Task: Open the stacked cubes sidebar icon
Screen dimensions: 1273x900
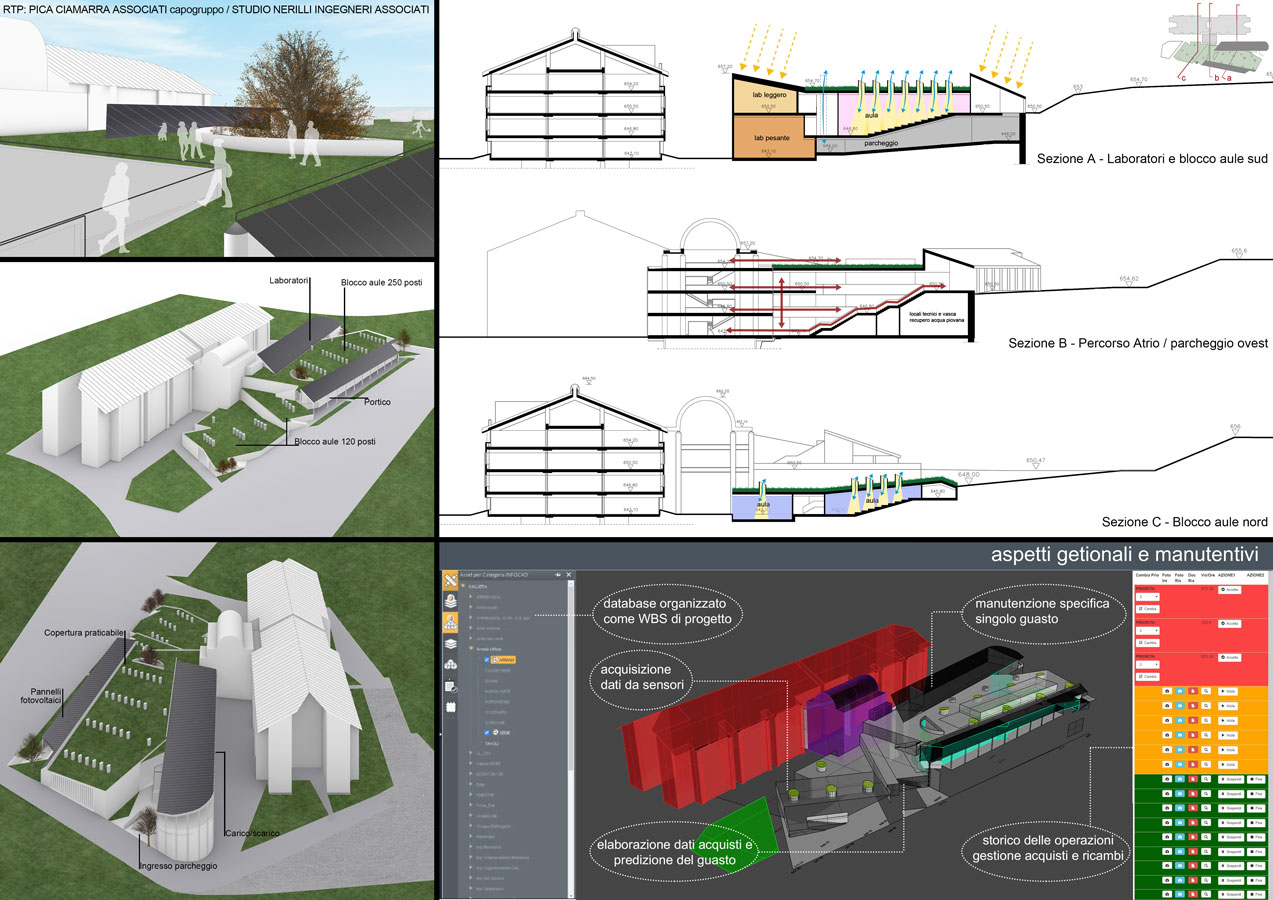Action: click(x=450, y=664)
